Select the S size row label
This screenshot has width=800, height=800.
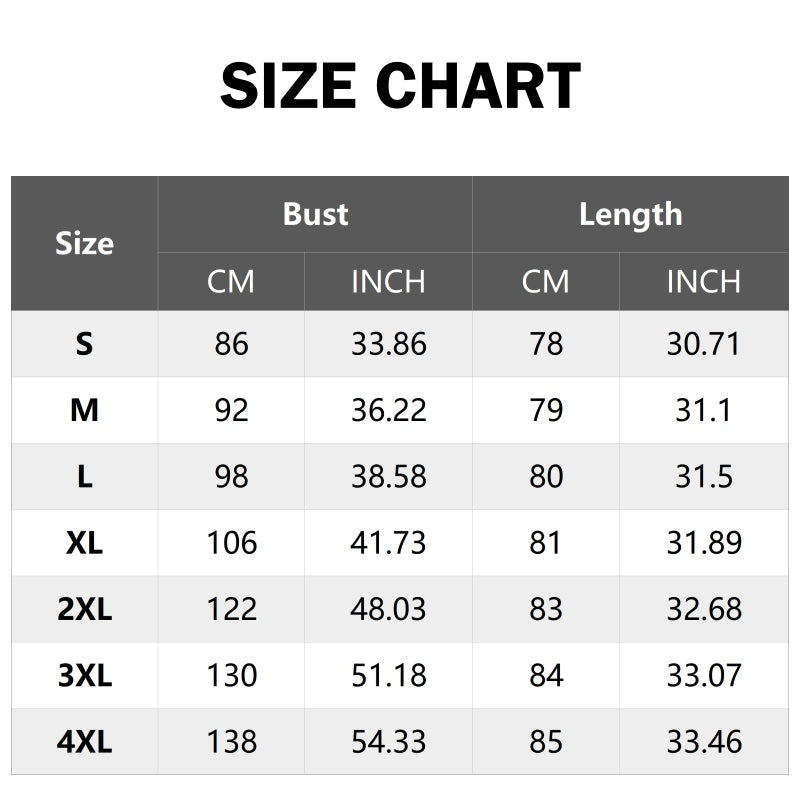[x=84, y=344]
